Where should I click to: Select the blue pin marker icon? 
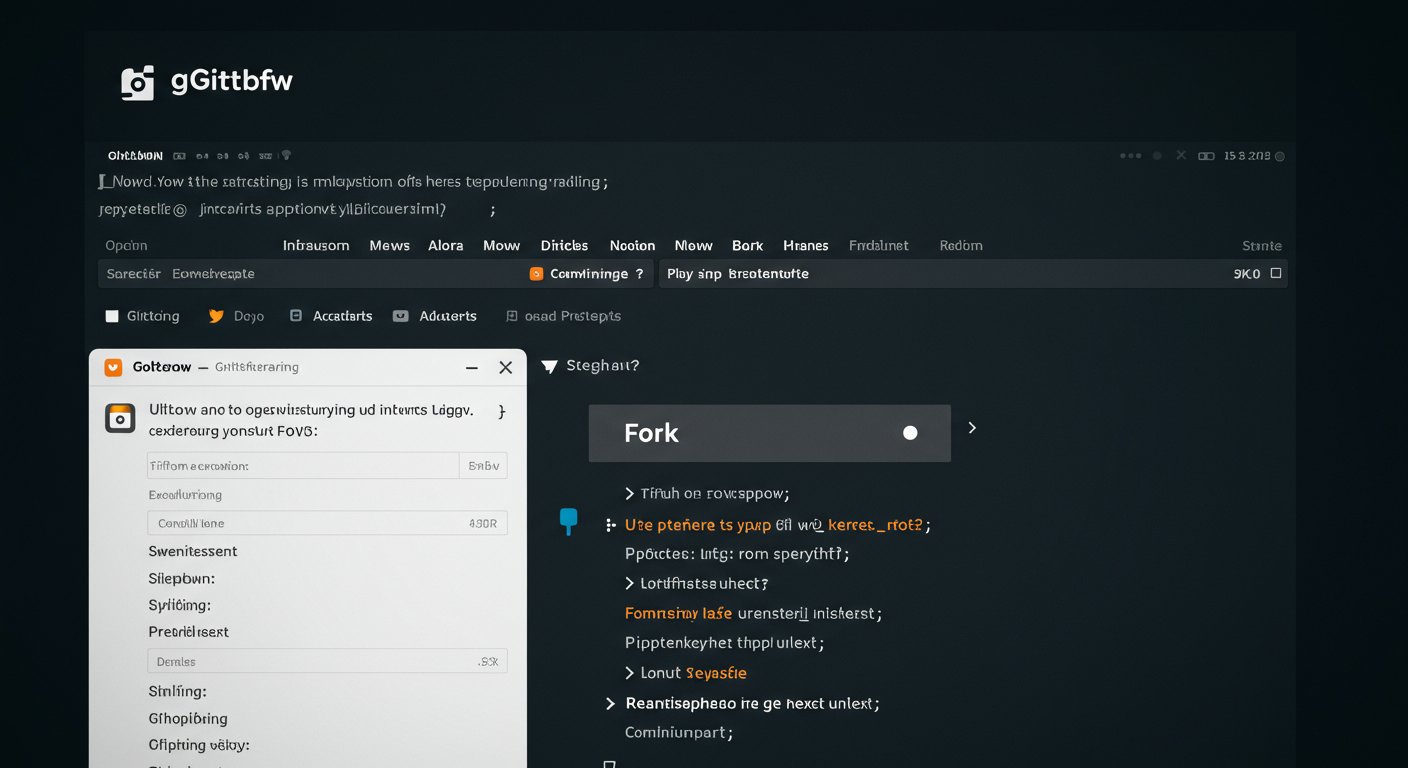point(569,521)
